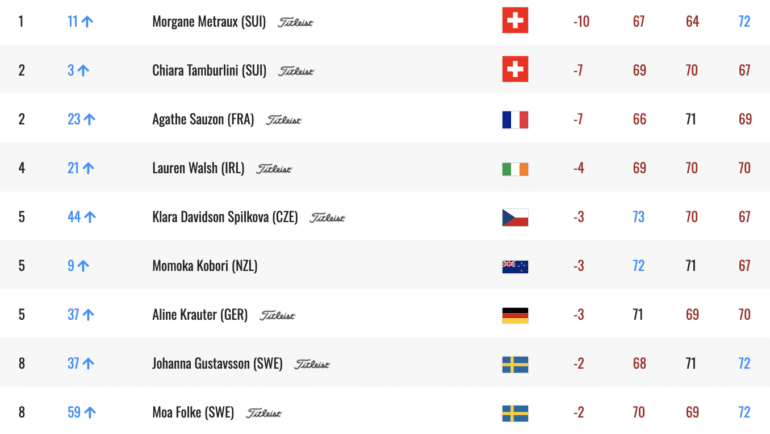Click the Swedish flag beside Johanna Gustavsson

pyautogui.click(x=515, y=364)
